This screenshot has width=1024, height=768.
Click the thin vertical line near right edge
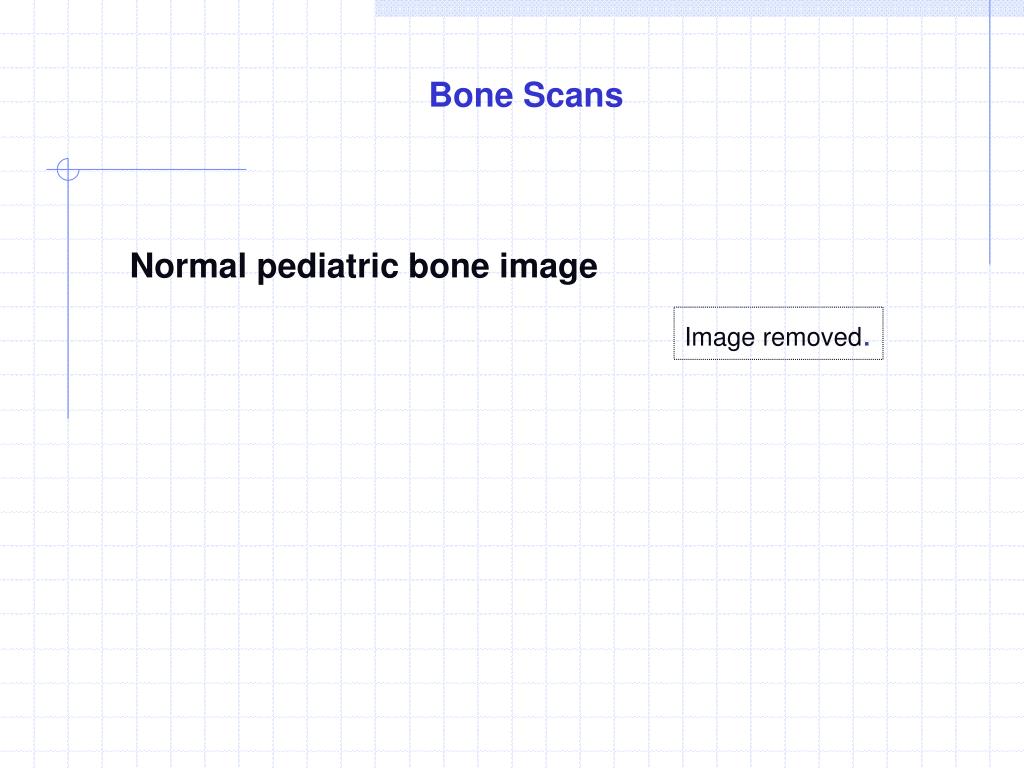point(989,132)
